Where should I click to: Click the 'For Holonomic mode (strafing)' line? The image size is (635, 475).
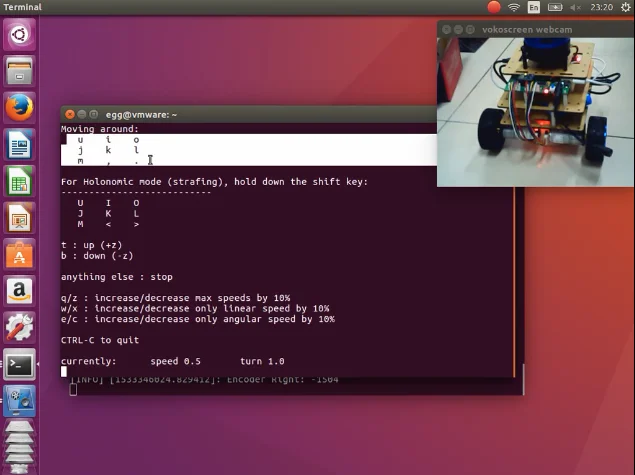coord(214,182)
